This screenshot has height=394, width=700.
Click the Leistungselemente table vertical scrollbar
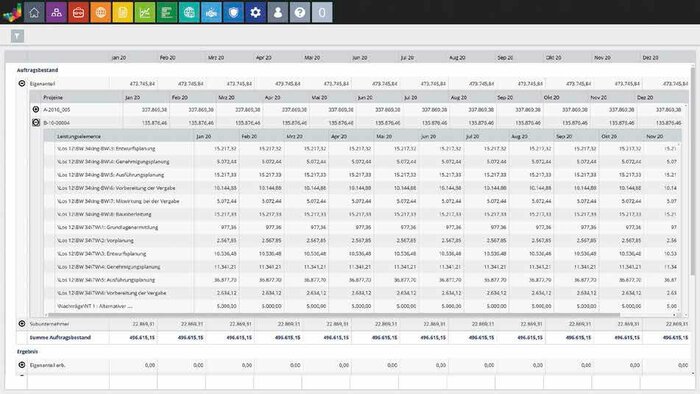680,228
